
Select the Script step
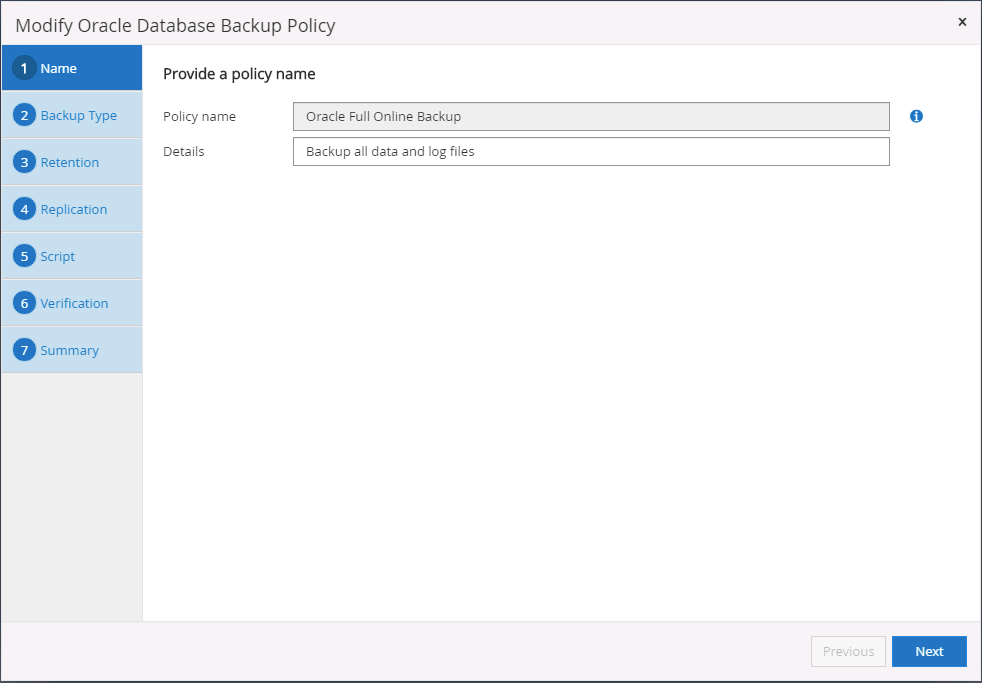pos(58,256)
